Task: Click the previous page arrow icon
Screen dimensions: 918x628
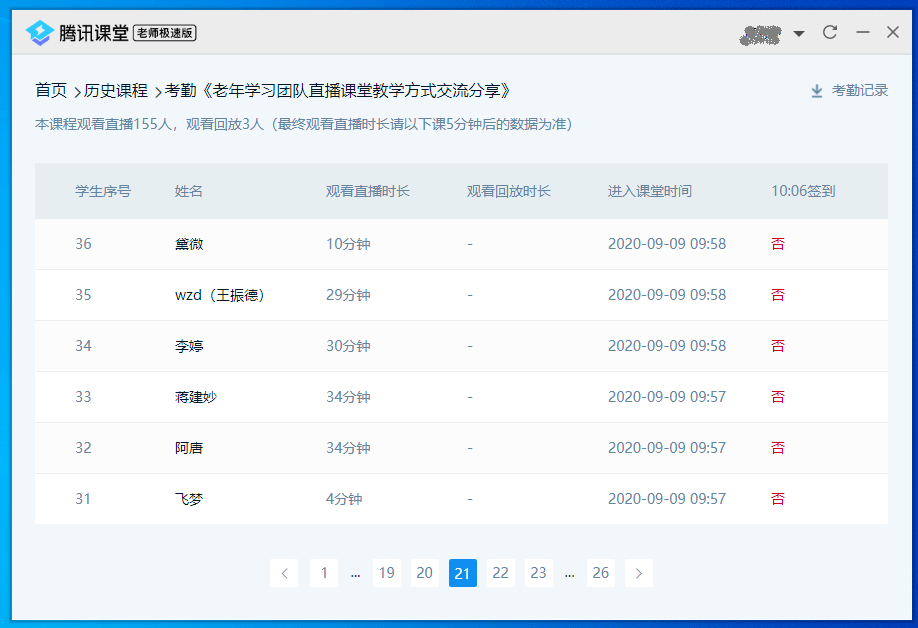Action: (285, 572)
